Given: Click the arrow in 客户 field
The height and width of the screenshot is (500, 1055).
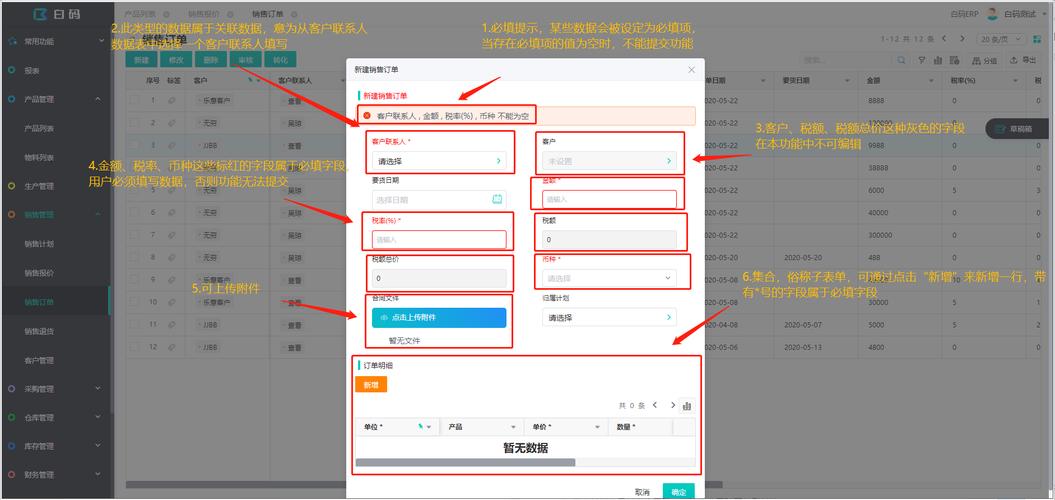Looking at the screenshot, I should click(x=668, y=161).
